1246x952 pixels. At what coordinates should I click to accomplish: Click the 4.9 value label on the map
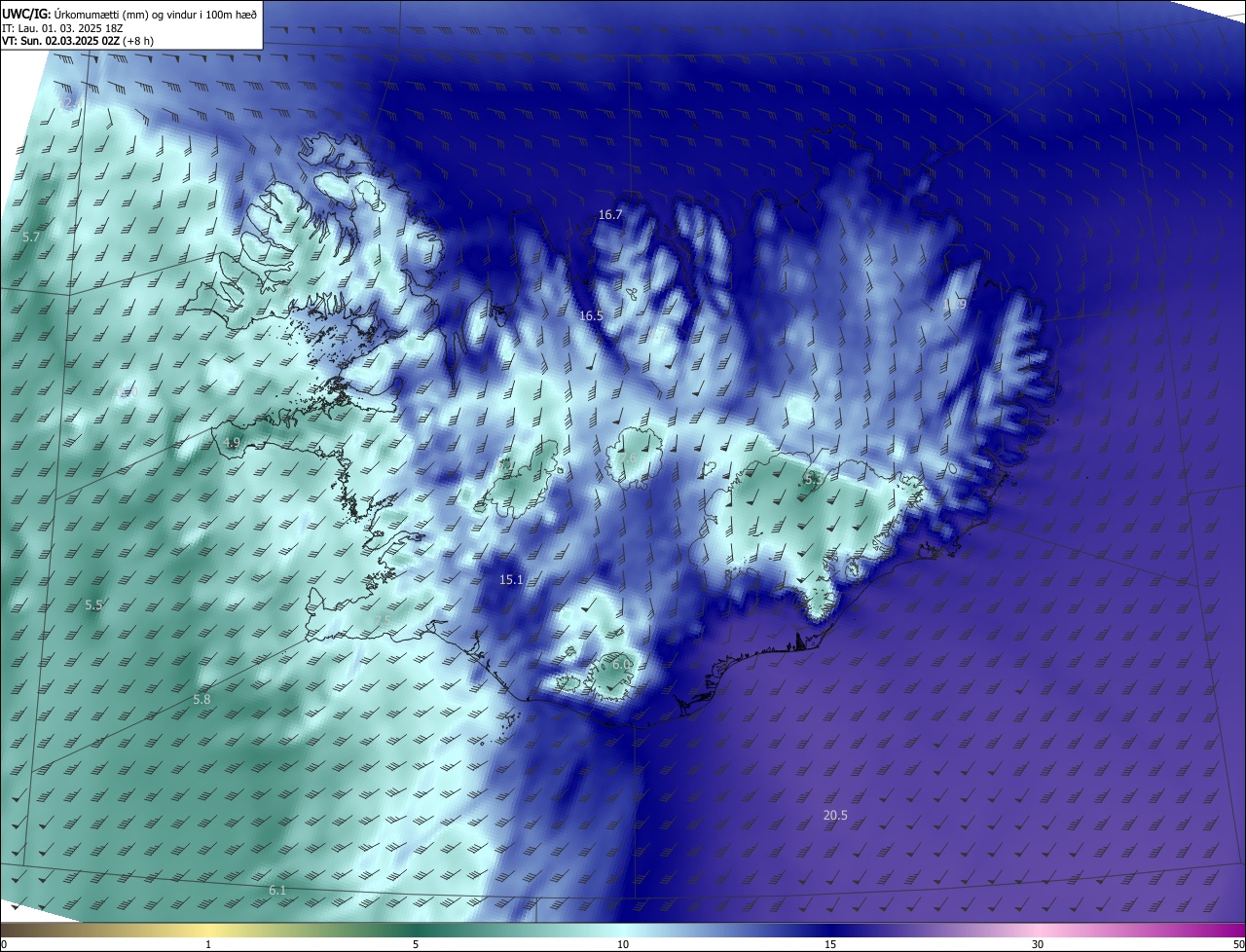(x=232, y=442)
